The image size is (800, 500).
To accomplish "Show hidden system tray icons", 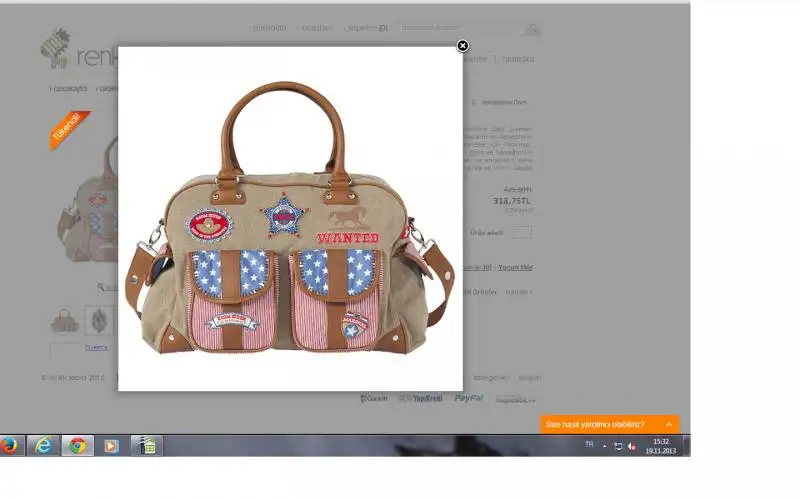I will [604, 446].
